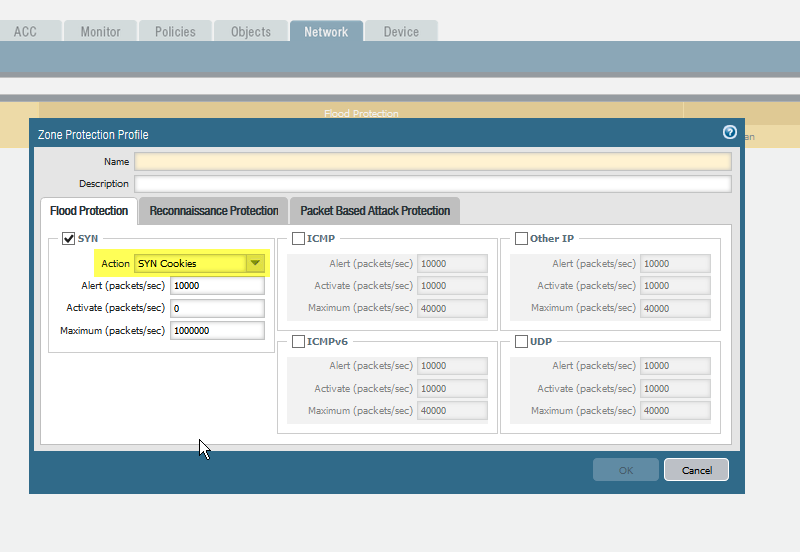Switch to the Device main tab
This screenshot has width=800, height=552.
click(401, 32)
